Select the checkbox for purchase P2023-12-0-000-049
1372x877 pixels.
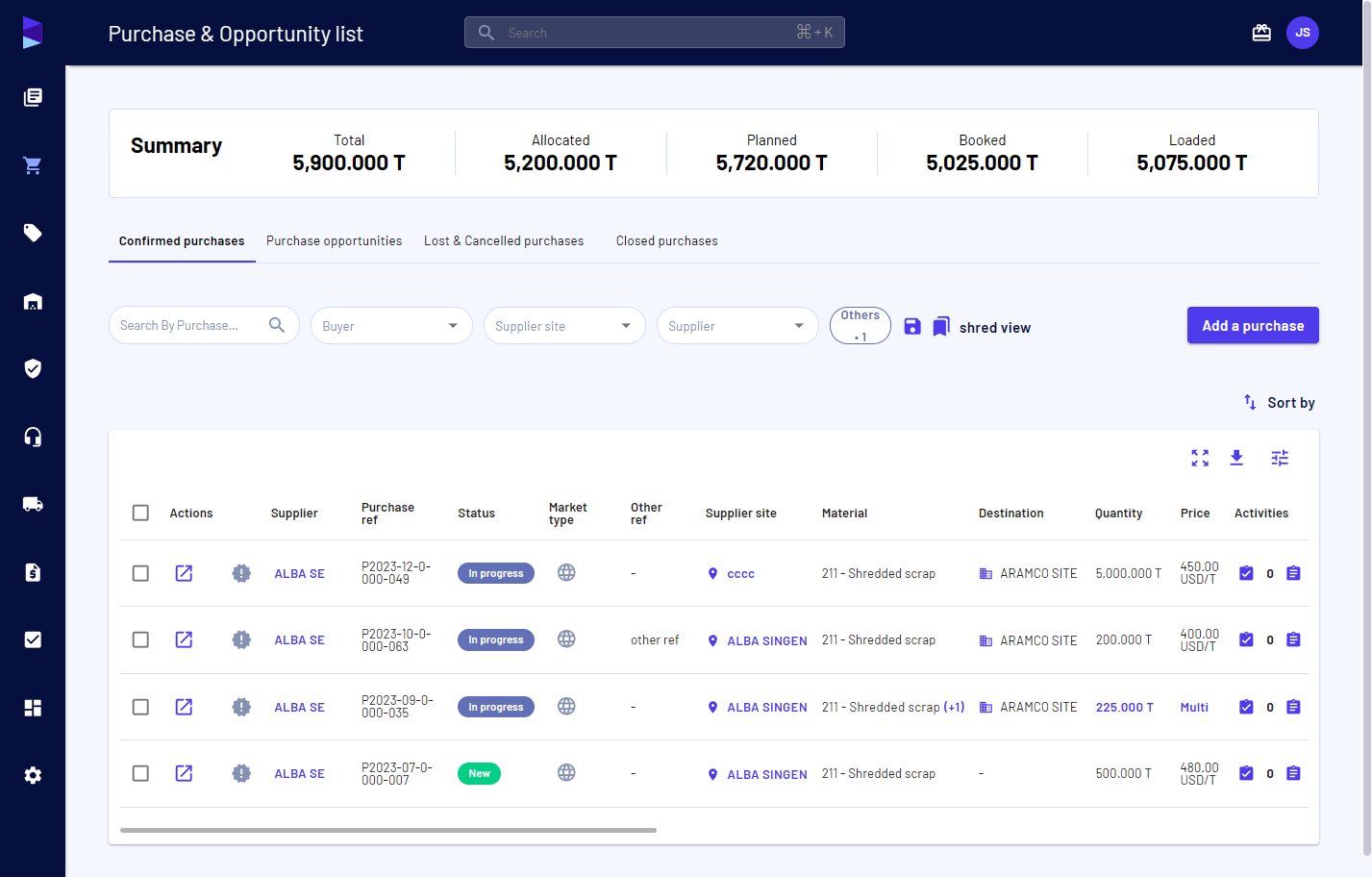[x=140, y=573]
